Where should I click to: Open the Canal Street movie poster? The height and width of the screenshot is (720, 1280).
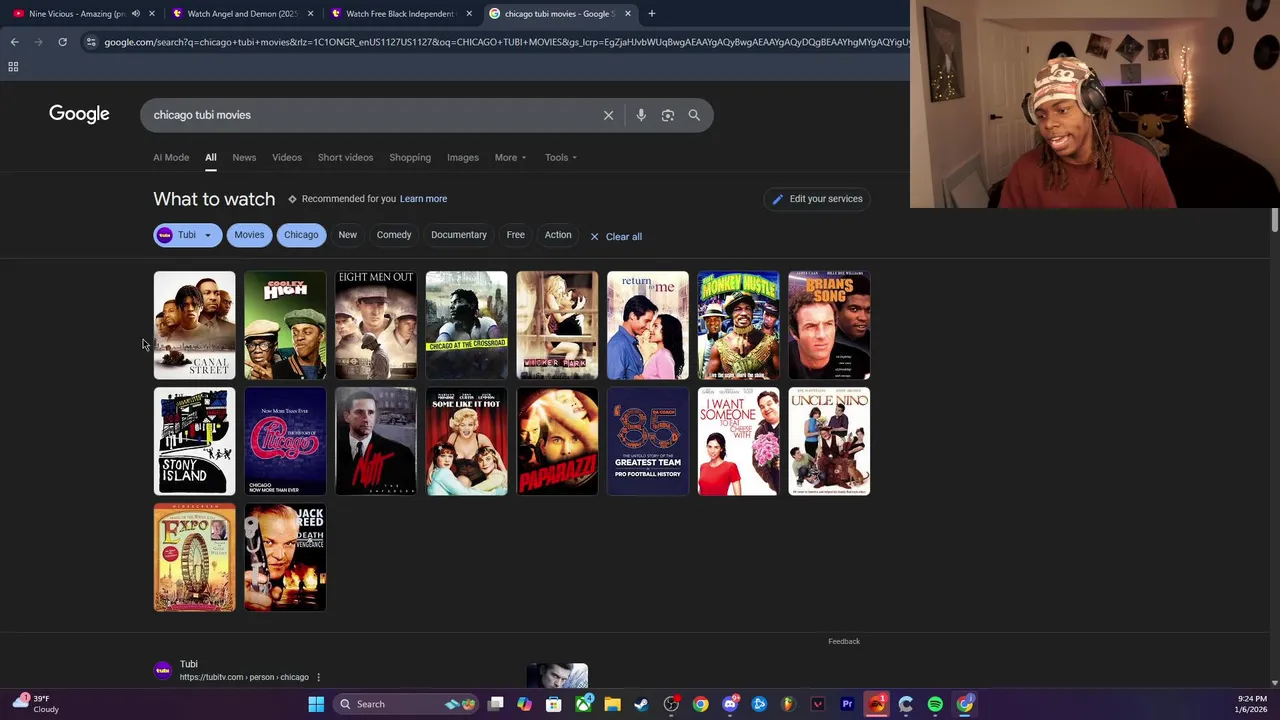click(x=194, y=325)
